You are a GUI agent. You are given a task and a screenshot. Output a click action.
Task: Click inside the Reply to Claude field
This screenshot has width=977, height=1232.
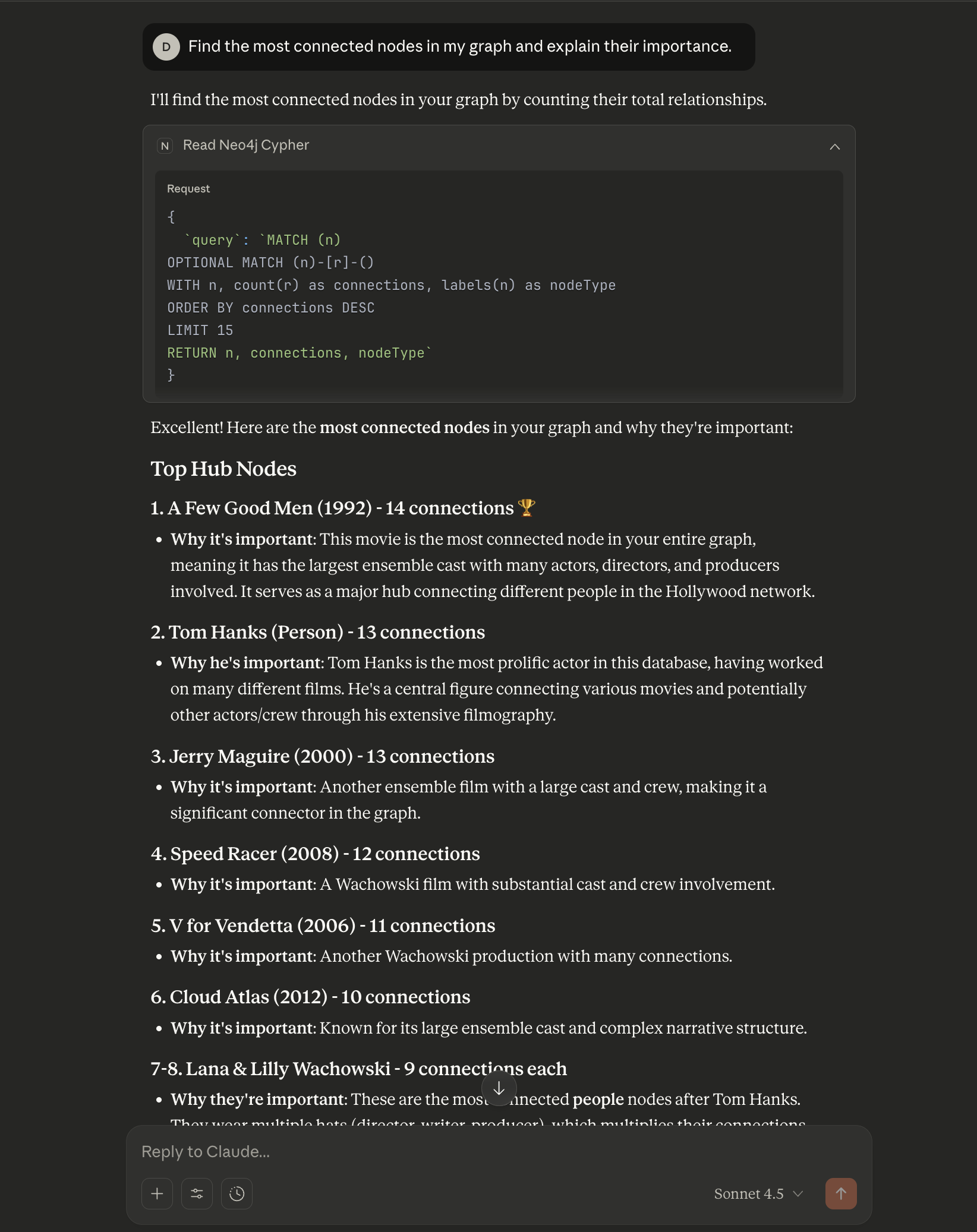pos(416,1151)
